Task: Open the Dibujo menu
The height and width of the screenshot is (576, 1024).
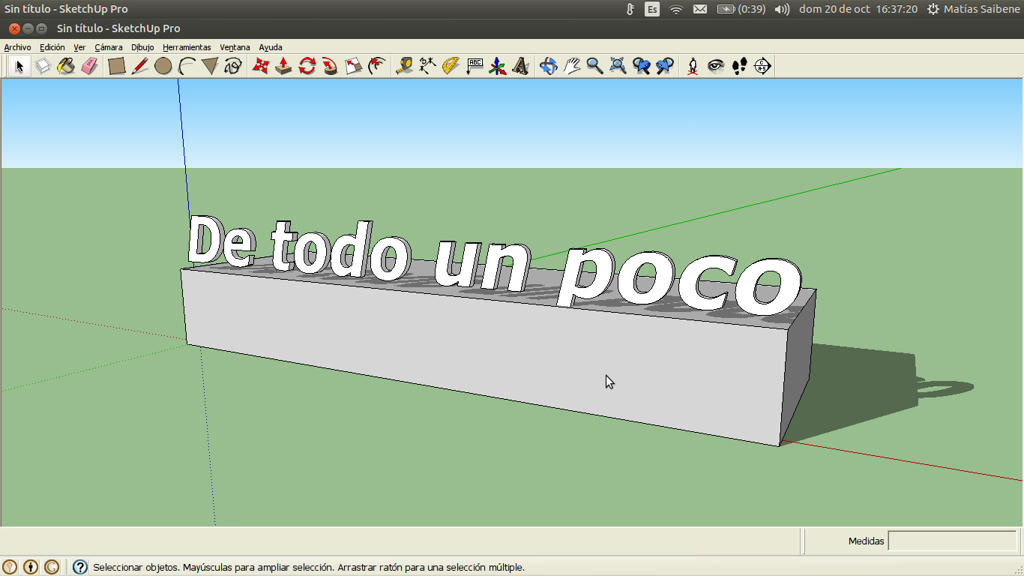Action: (x=142, y=47)
